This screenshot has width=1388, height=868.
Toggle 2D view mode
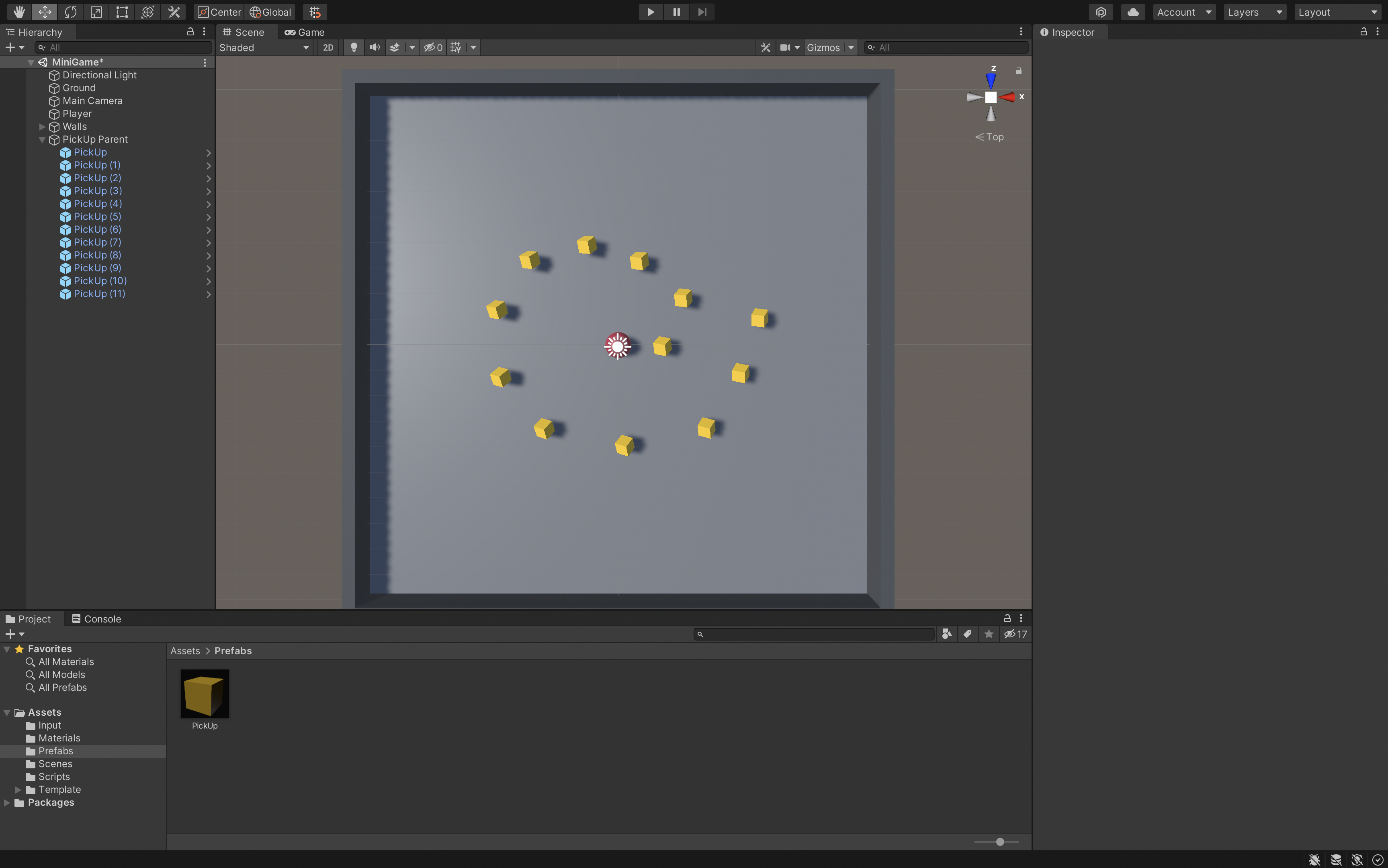(x=328, y=48)
